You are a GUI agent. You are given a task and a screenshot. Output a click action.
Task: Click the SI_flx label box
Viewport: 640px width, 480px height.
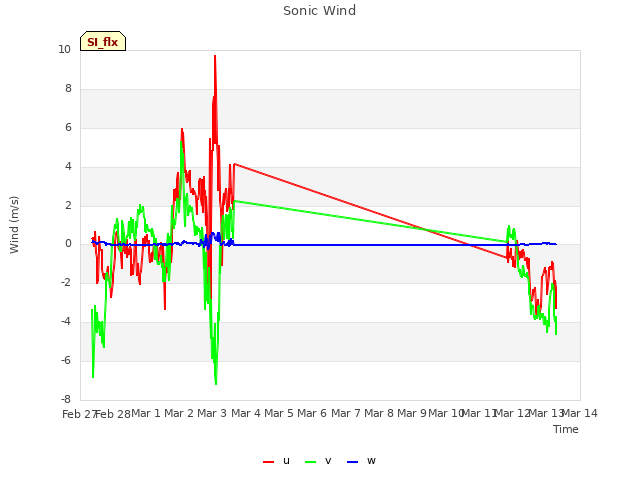click(103, 41)
